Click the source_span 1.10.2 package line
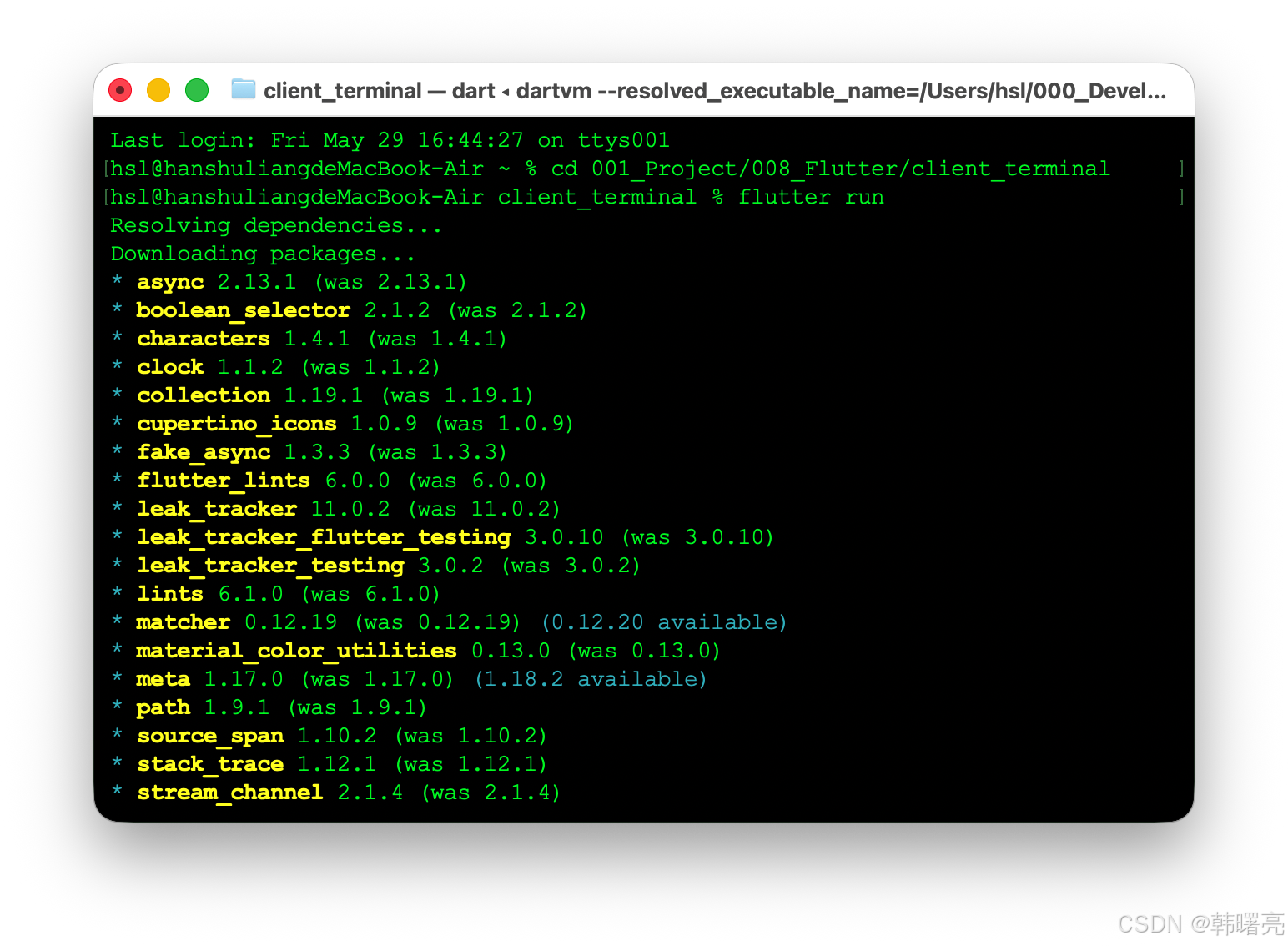This screenshot has height=946, width=1288. [x=330, y=736]
